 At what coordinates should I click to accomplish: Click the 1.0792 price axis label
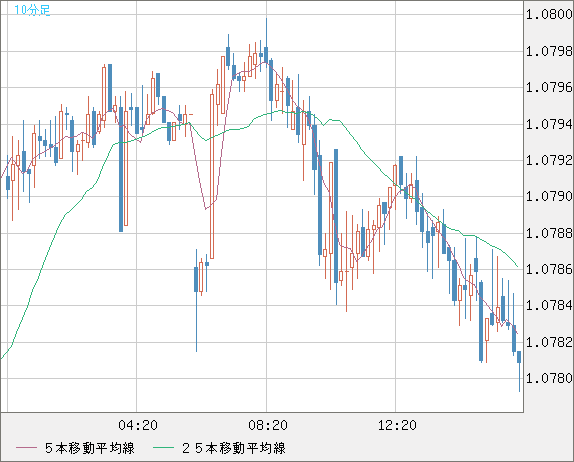[x=549, y=160]
